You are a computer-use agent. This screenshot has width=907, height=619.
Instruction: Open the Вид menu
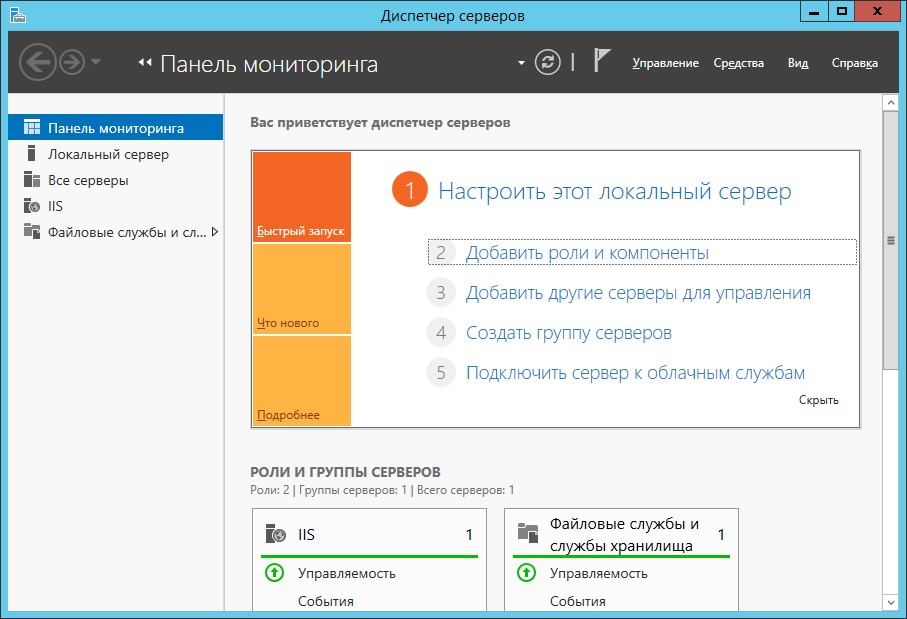[x=798, y=63]
